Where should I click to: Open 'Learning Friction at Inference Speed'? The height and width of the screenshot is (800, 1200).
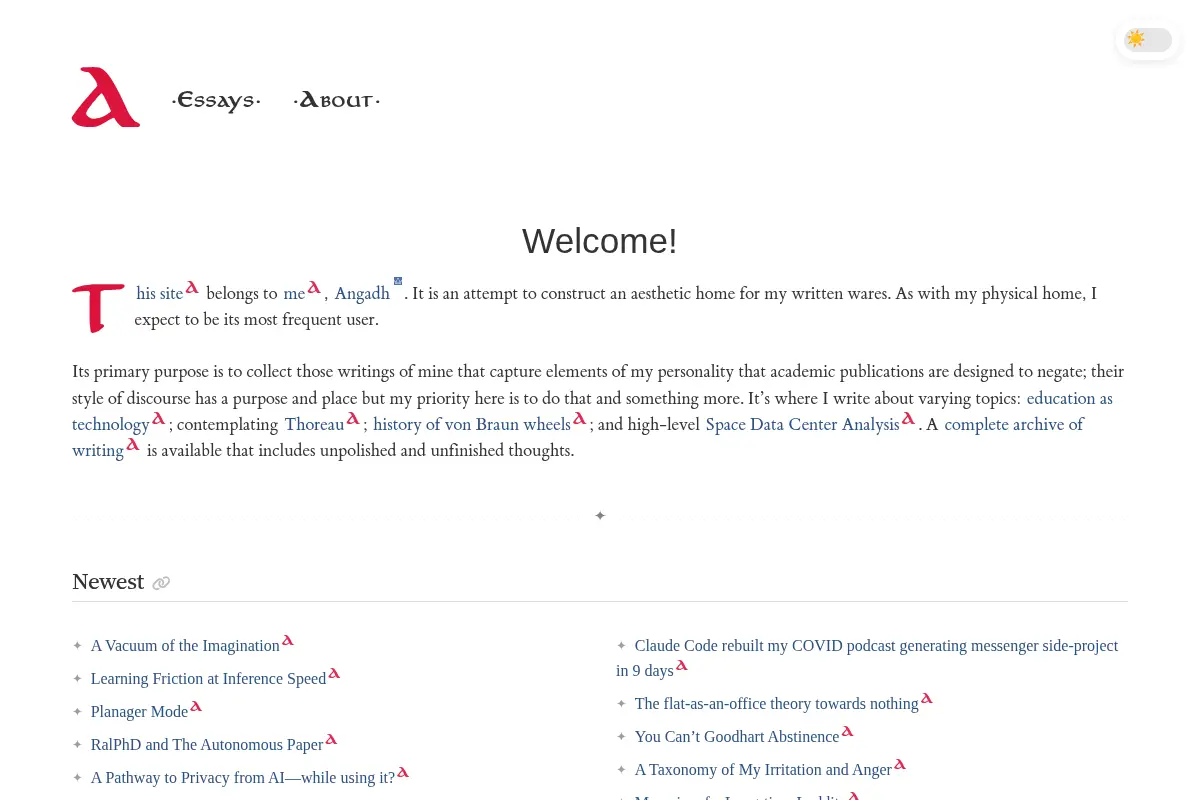(x=208, y=679)
